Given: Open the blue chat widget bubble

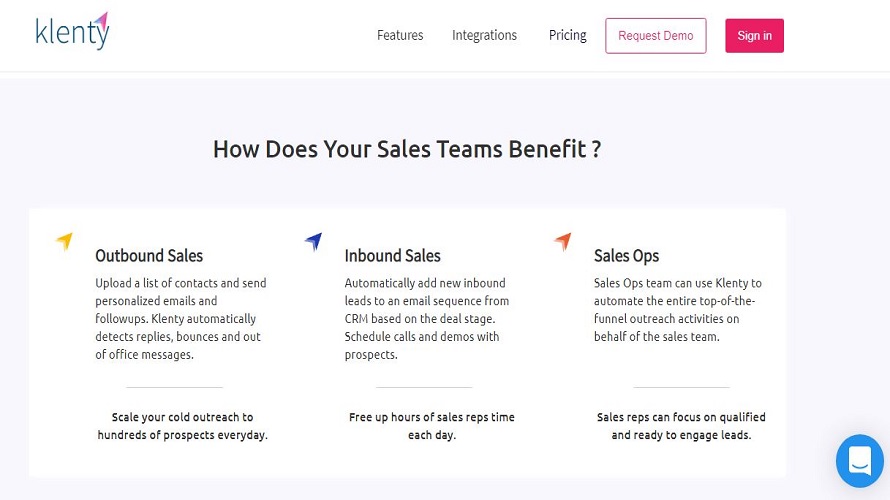Looking at the screenshot, I should pyautogui.click(x=859, y=461).
